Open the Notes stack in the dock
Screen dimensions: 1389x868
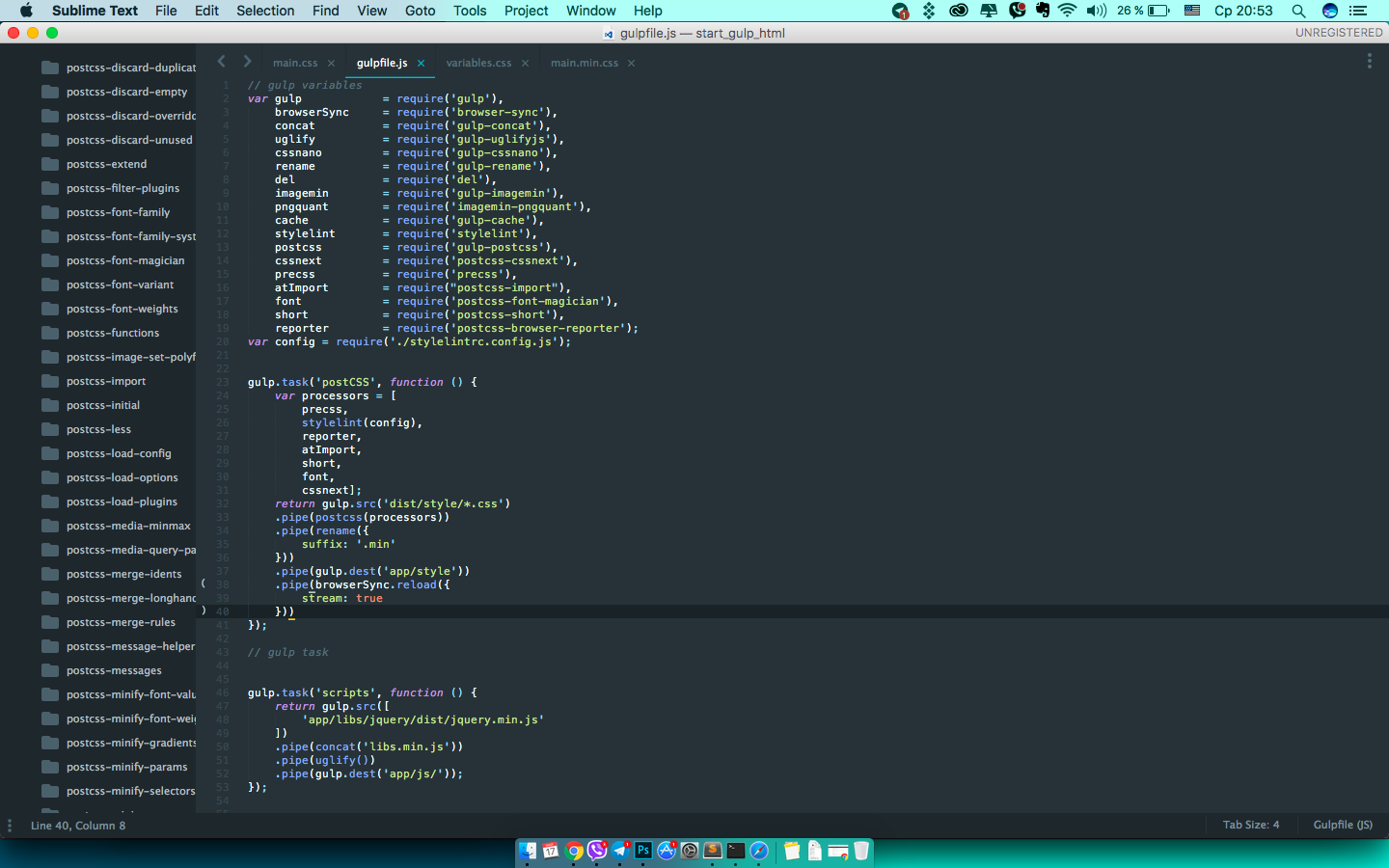pyautogui.click(x=792, y=851)
